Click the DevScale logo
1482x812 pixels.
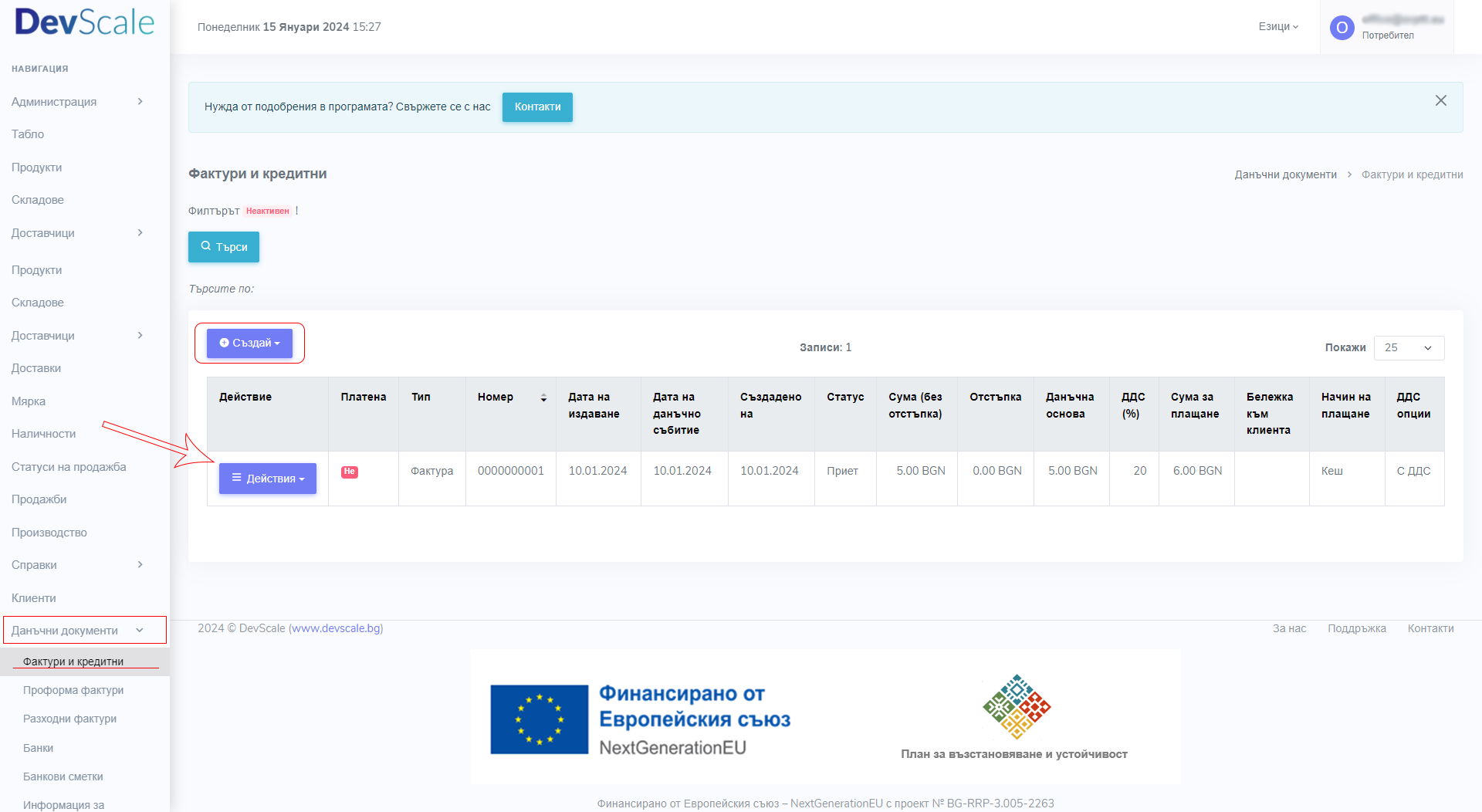85,22
